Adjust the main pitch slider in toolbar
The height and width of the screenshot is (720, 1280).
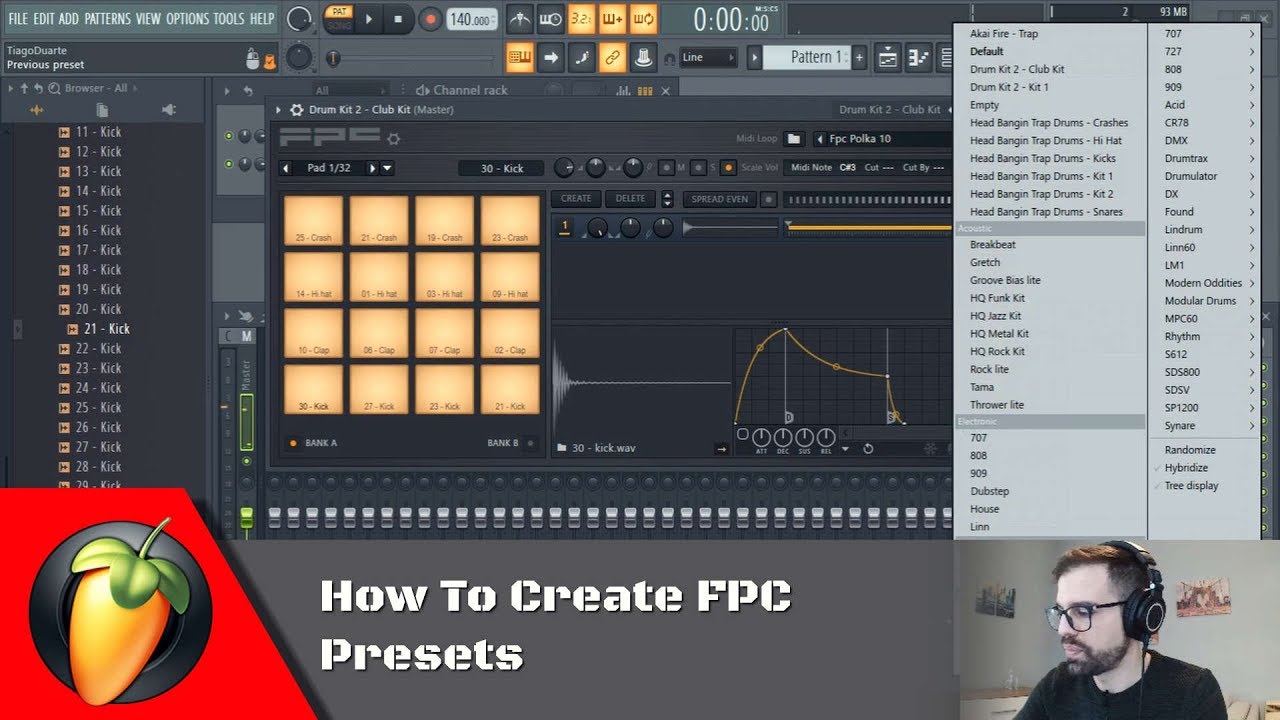pos(410,58)
